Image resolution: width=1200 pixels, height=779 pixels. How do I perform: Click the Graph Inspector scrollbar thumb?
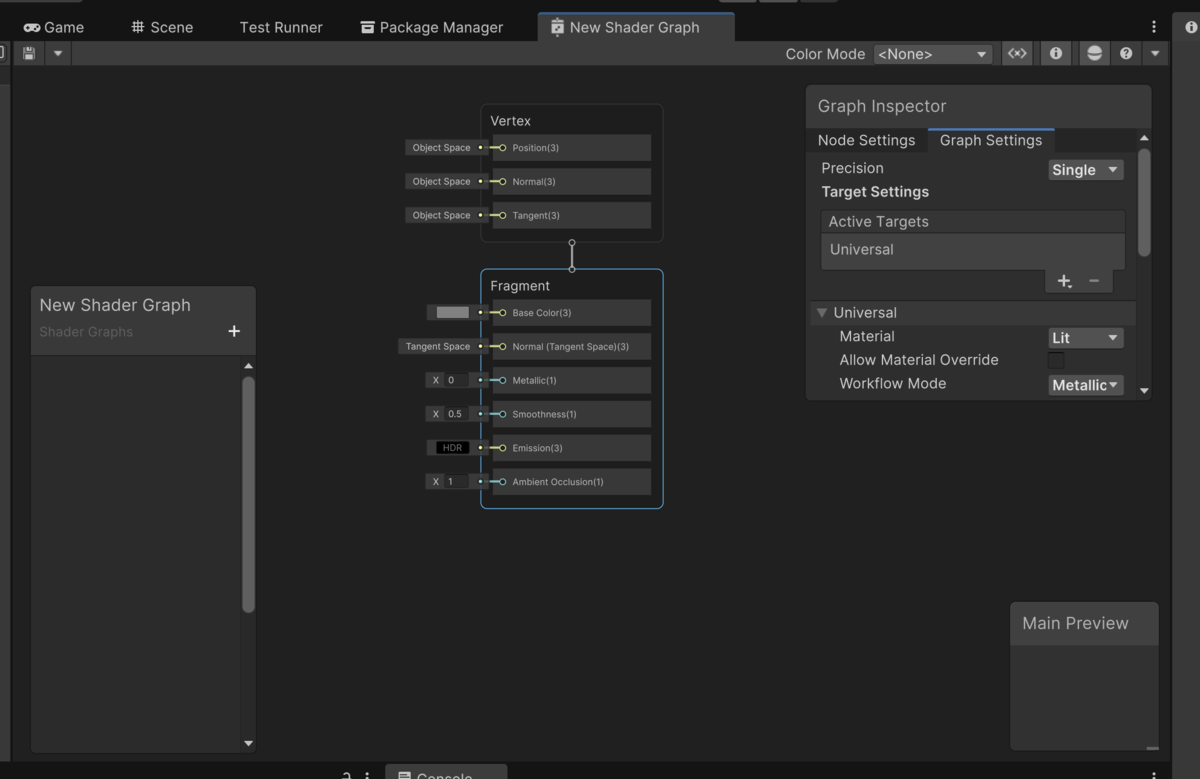pyautogui.click(x=1144, y=203)
